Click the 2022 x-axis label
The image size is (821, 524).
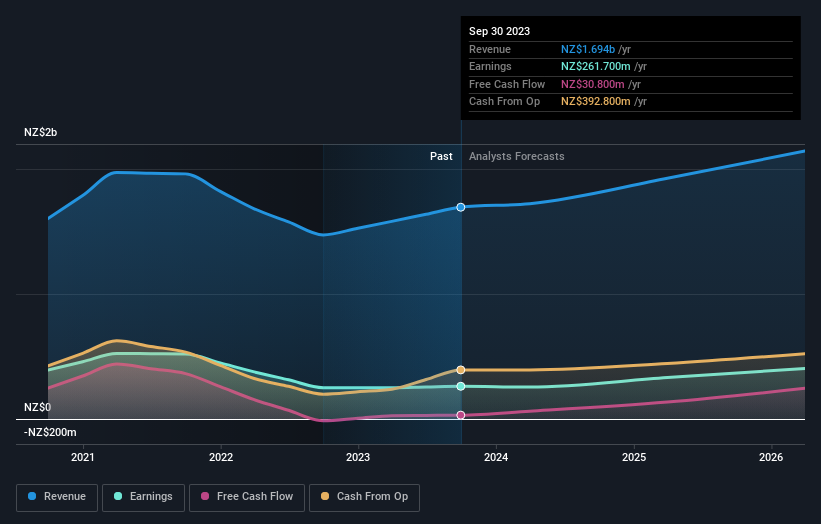point(221,458)
